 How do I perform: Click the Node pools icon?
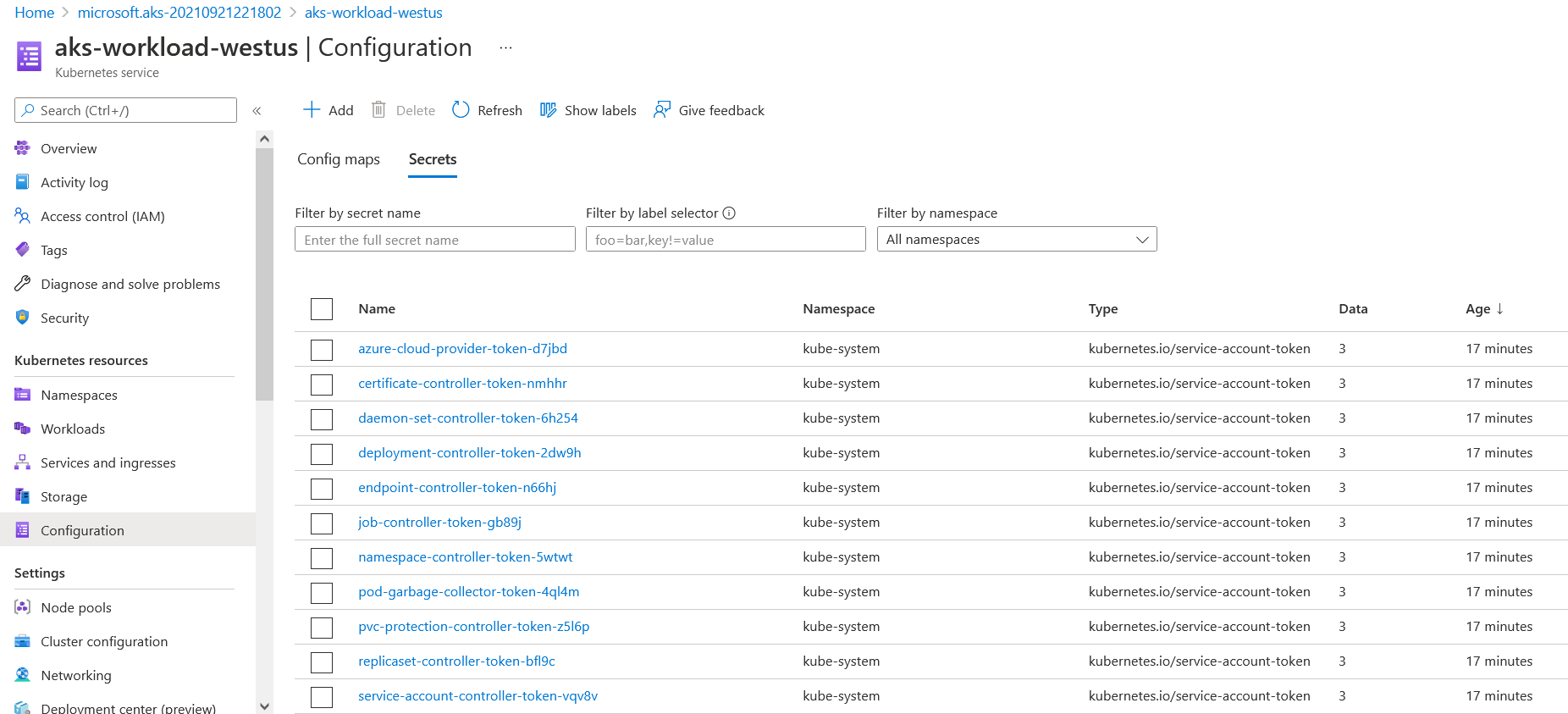(23, 607)
